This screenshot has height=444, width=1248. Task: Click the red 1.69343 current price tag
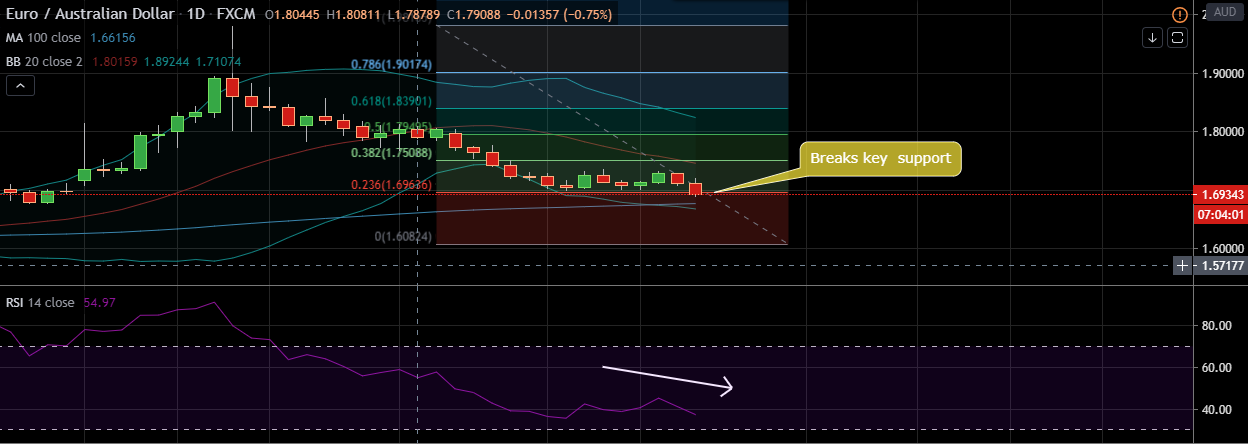point(1219,194)
